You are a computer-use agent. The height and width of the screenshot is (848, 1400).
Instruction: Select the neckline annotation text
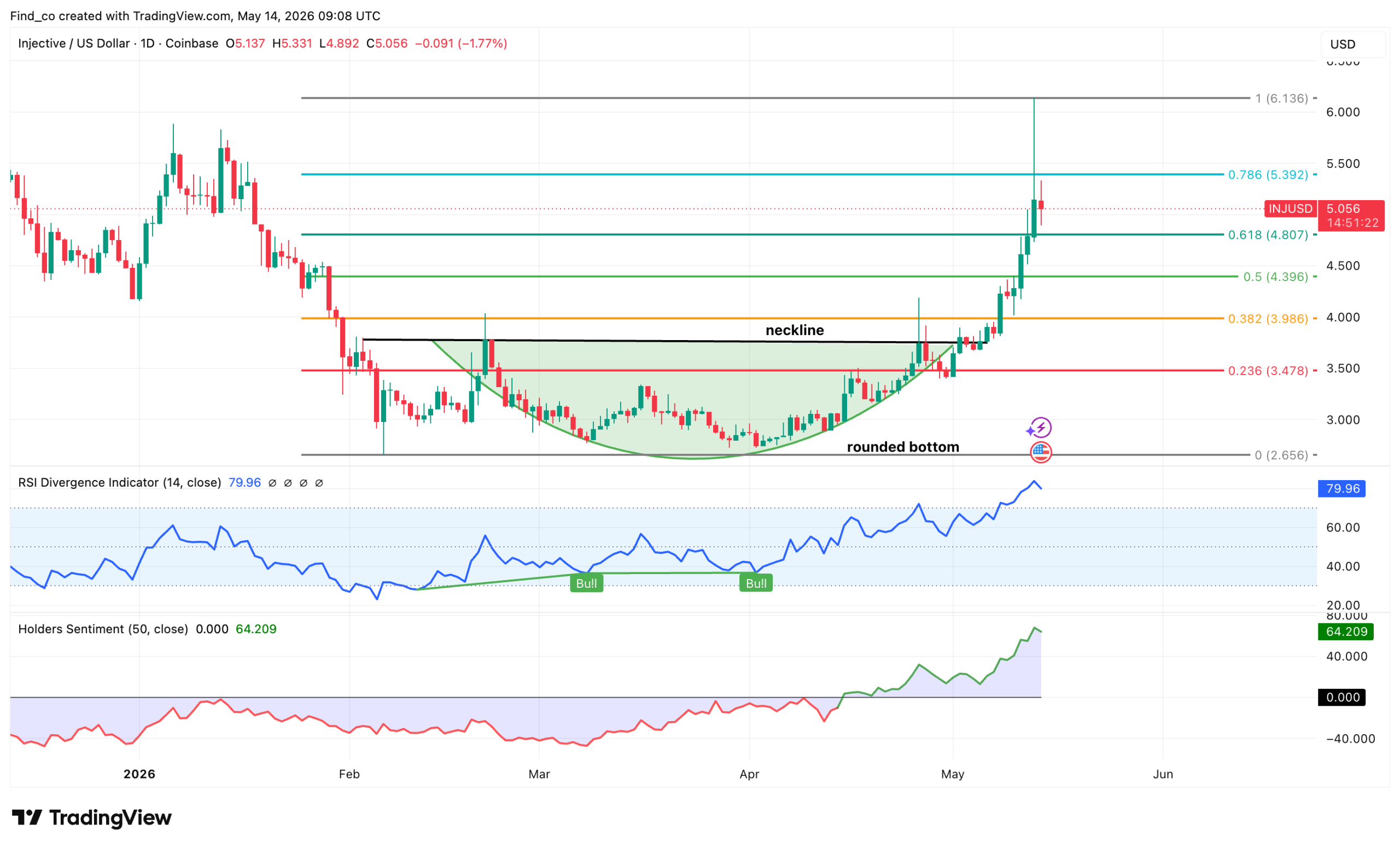[794, 330]
